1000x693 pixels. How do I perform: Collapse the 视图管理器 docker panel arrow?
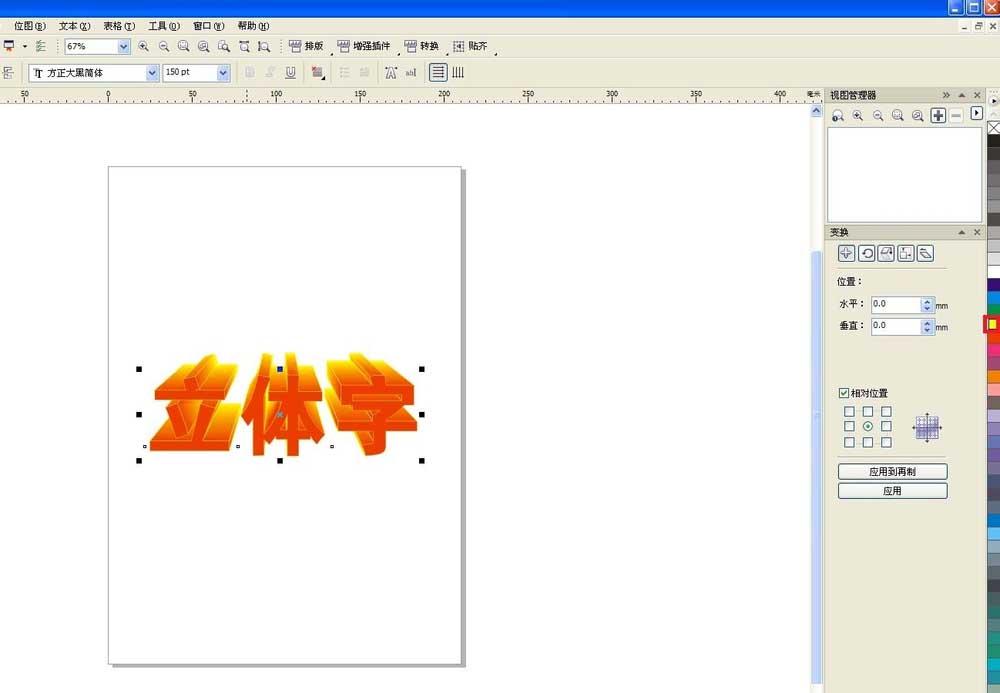pyautogui.click(x=962, y=95)
